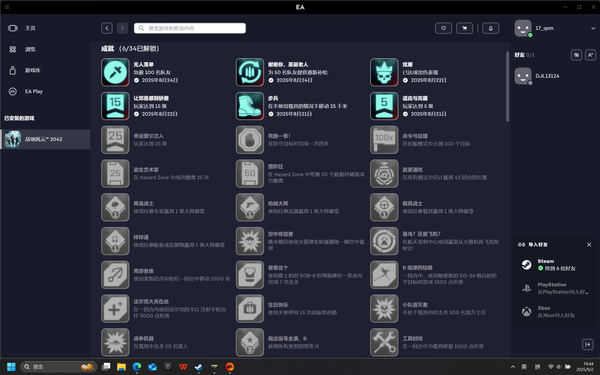Click the icon left of add friend

576,55
